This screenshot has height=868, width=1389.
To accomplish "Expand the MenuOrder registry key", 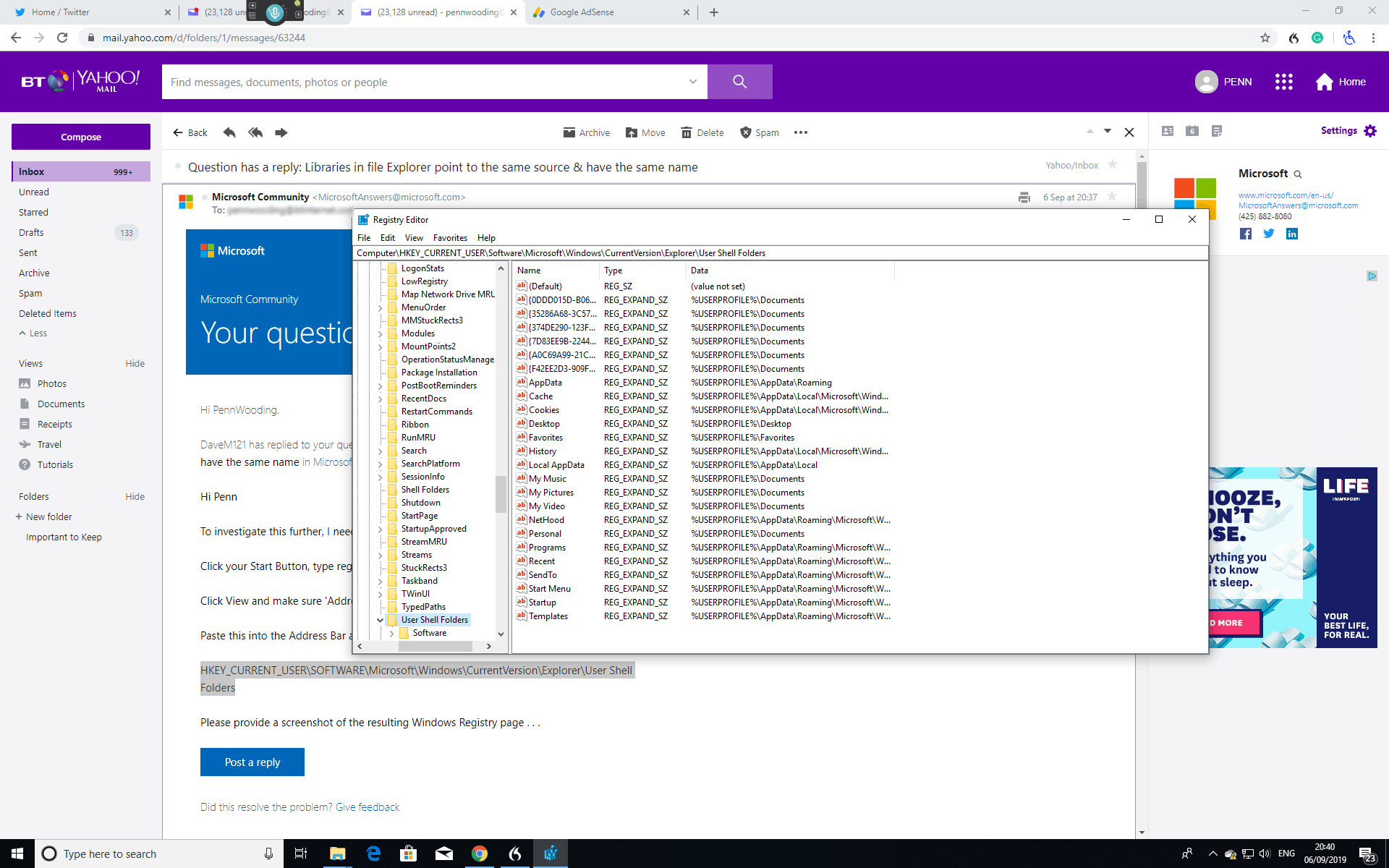I will point(380,307).
